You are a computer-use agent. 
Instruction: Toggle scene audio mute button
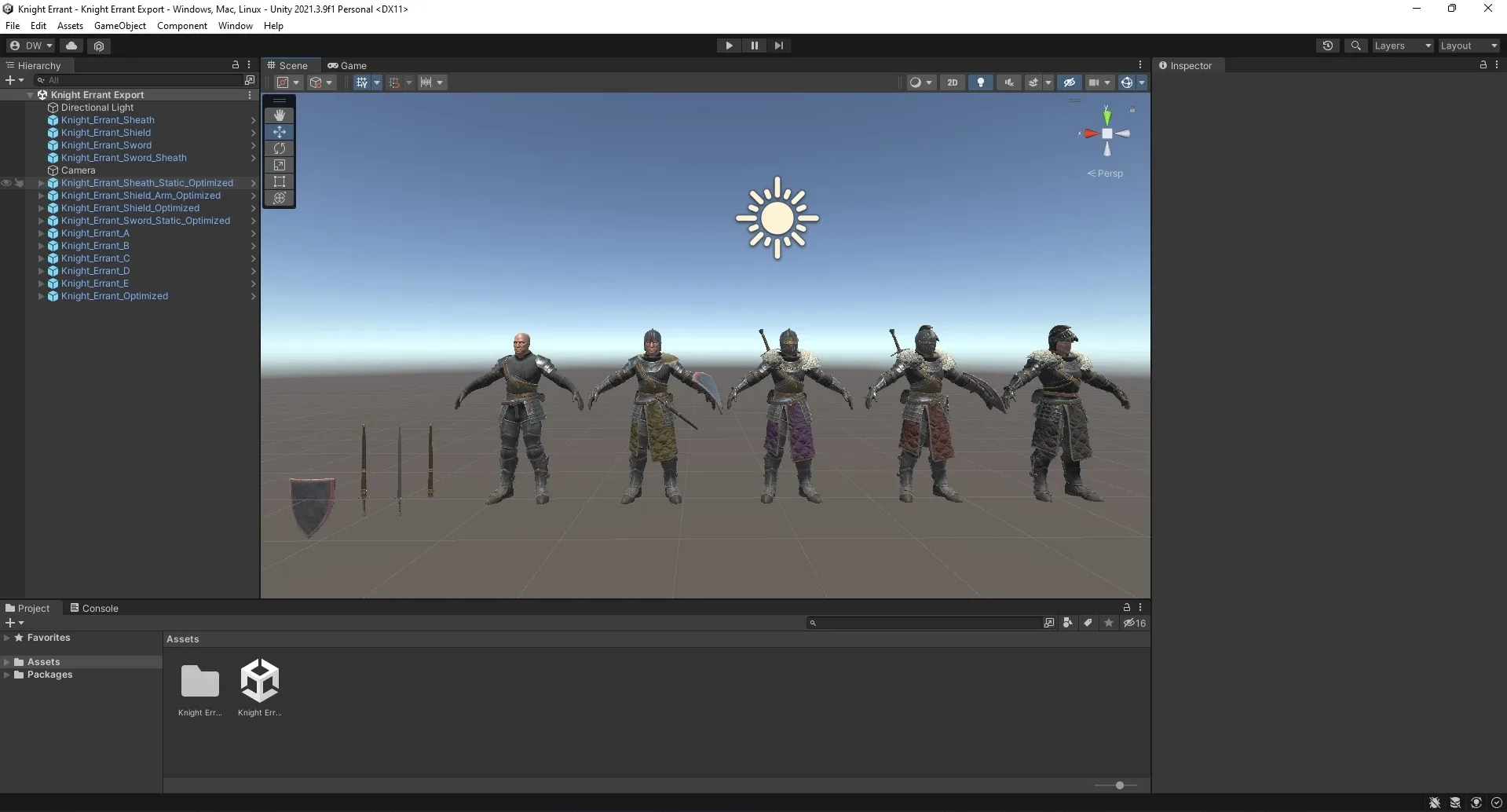[x=1009, y=82]
